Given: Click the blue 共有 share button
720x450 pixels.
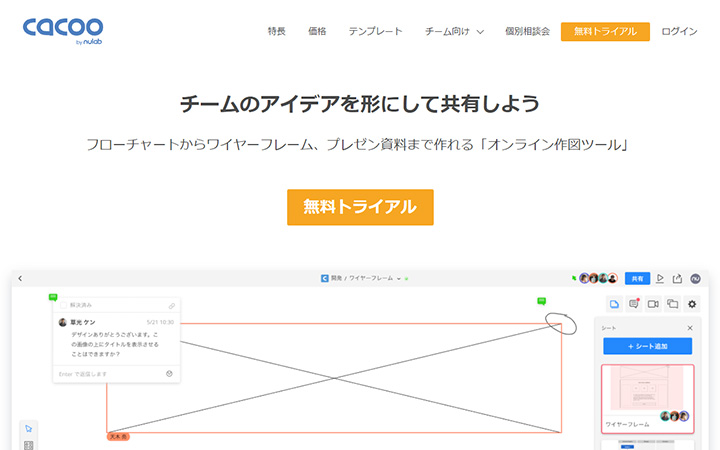Looking at the screenshot, I should coord(637,278).
